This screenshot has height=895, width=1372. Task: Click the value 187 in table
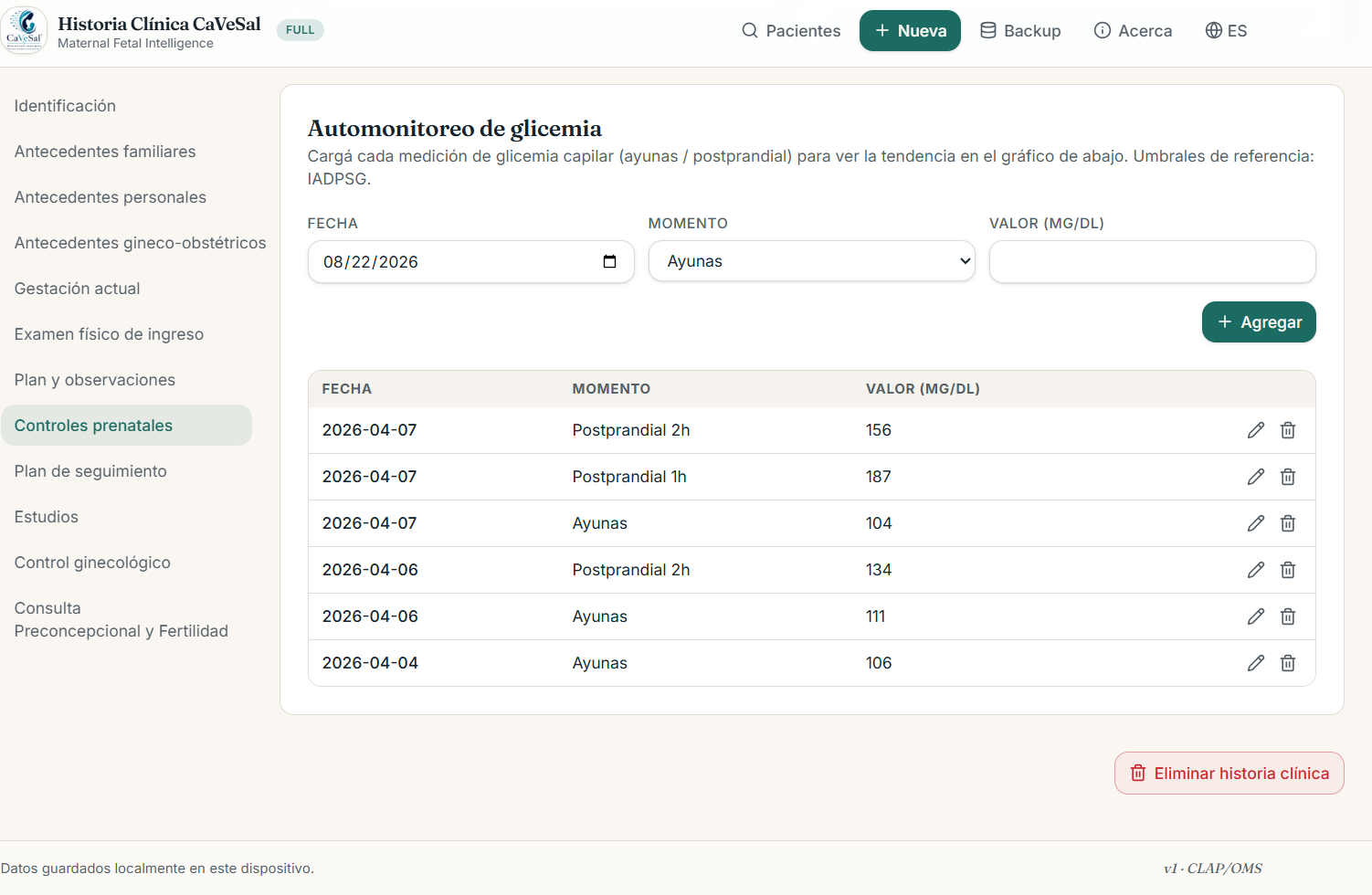coord(879,477)
